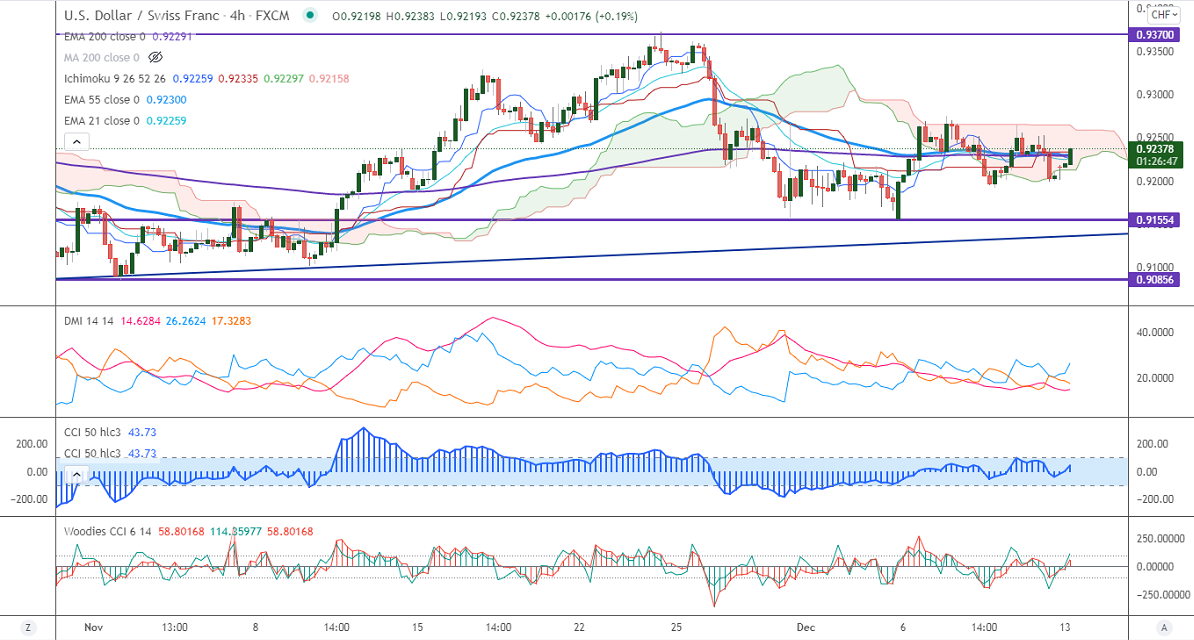The image size is (1194, 640).
Task: Select the MA 200 close 0 legend
Action: [101, 57]
